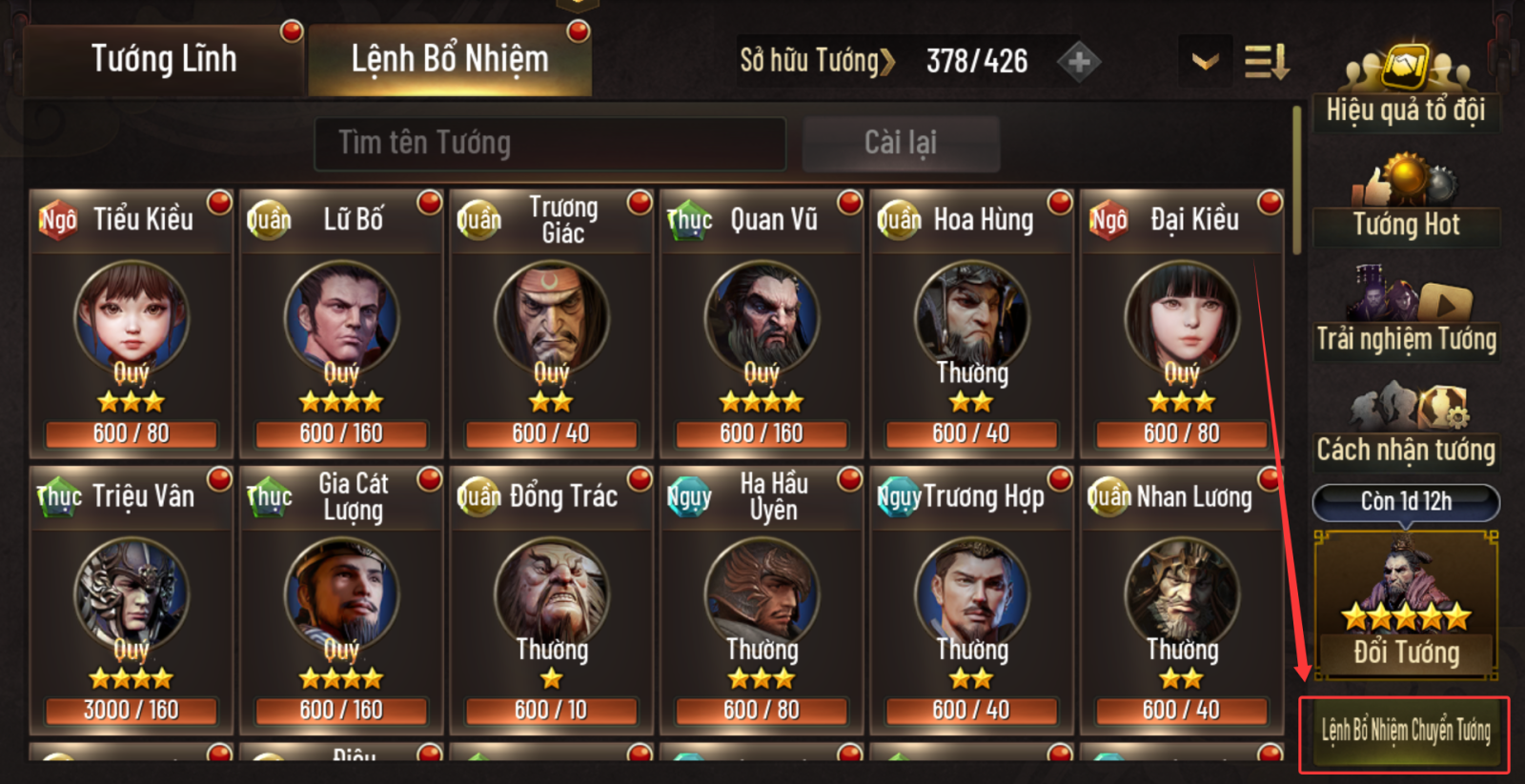Click the Đổi Tướng exchange card
The image size is (1525, 784).
(x=1406, y=604)
